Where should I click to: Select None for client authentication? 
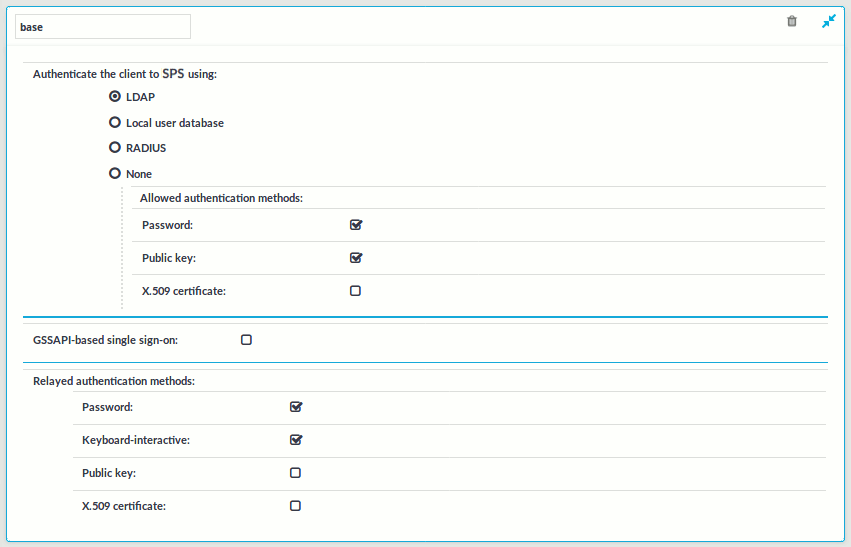115,173
